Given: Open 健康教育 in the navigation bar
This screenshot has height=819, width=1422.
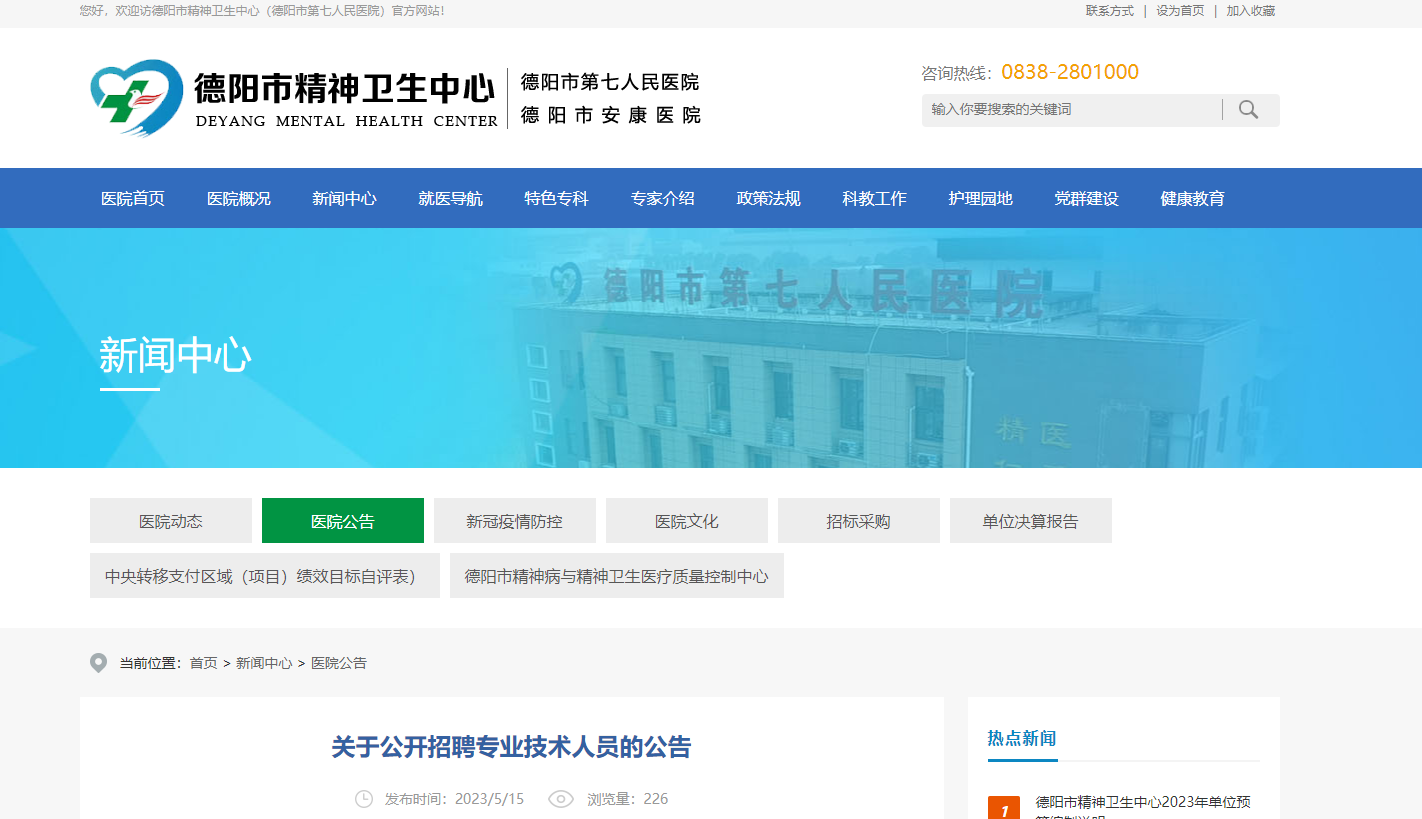Looking at the screenshot, I should [1192, 198].
